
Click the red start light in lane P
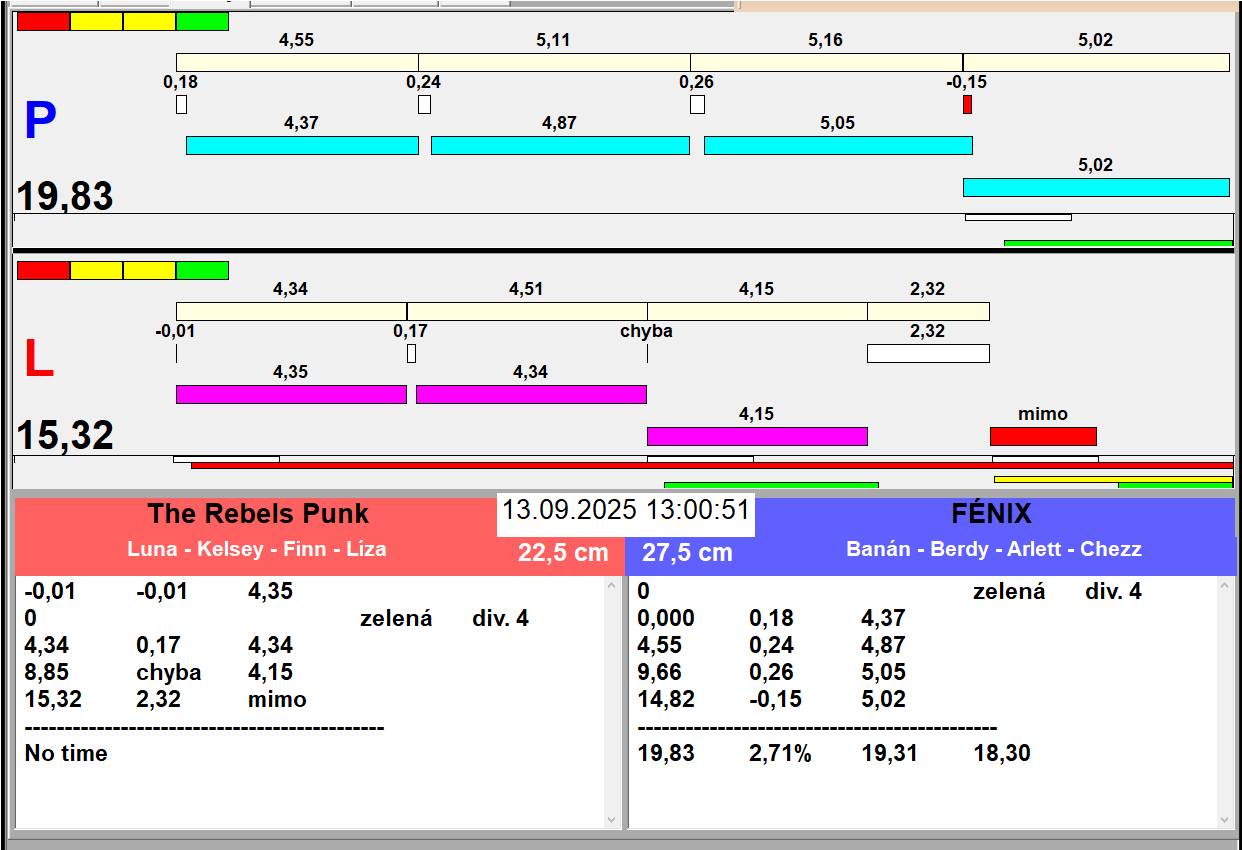(44, 21)
